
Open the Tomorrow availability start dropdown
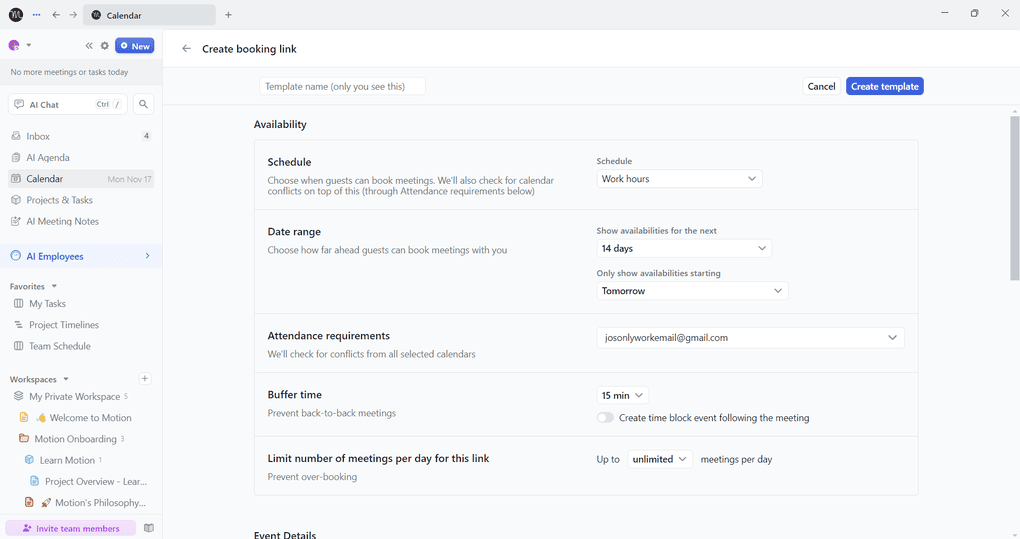pyautogui.click(x=692, y=291)
